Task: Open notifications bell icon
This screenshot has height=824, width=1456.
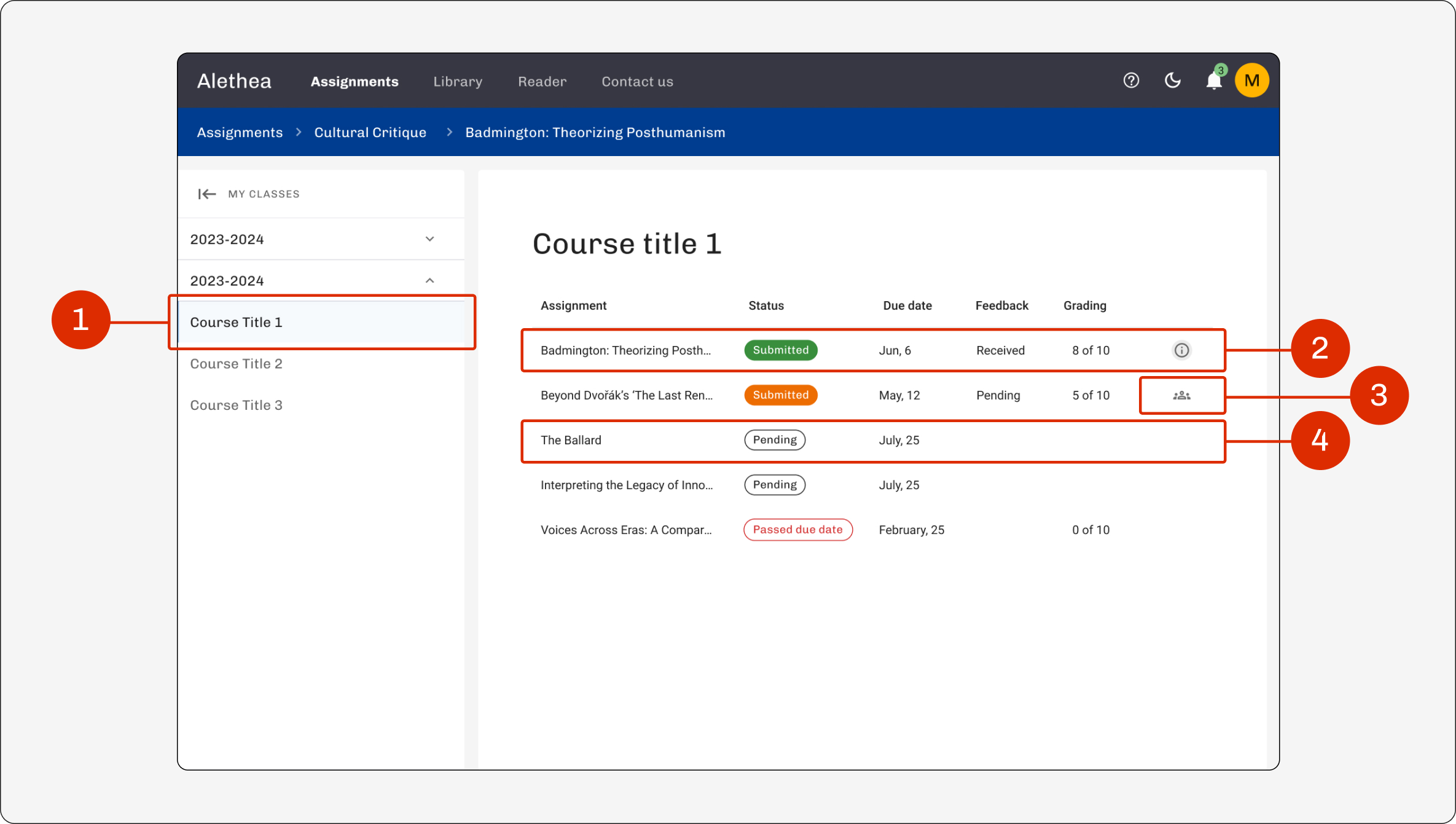Action: [x=1214, y=80]
